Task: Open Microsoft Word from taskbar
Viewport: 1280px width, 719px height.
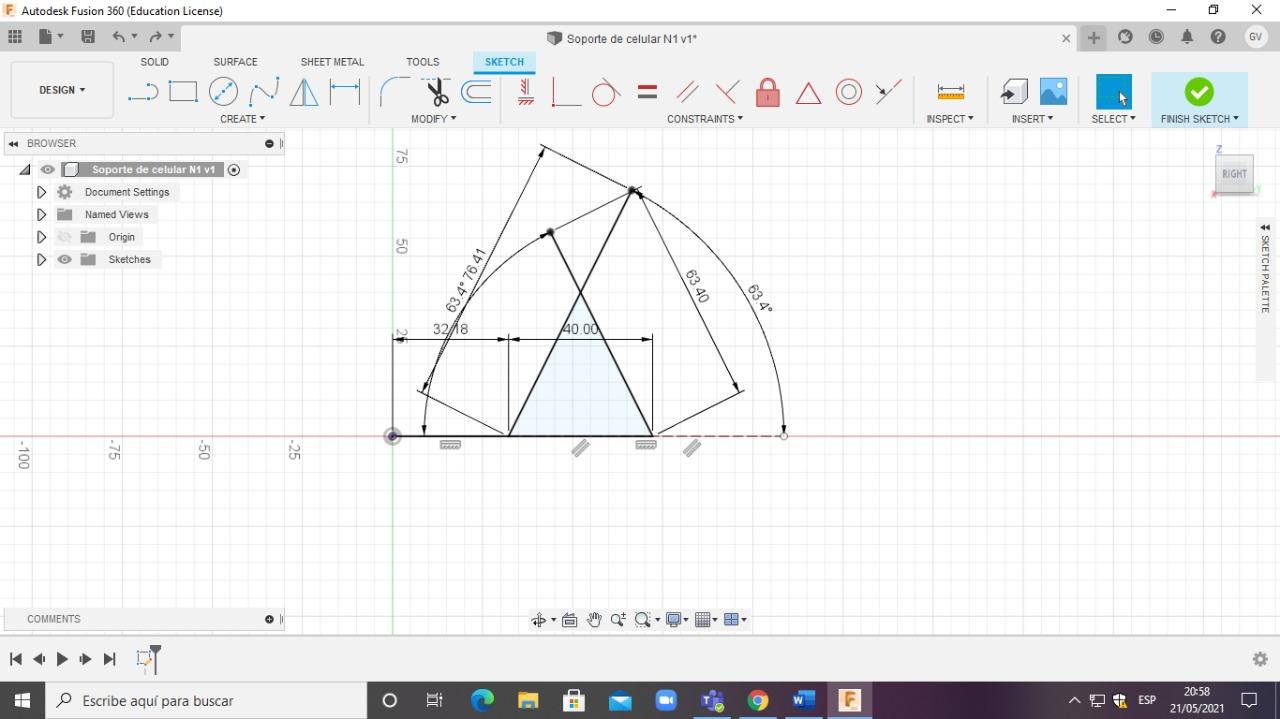Action: pyautogui.click(x=803, y=701)
